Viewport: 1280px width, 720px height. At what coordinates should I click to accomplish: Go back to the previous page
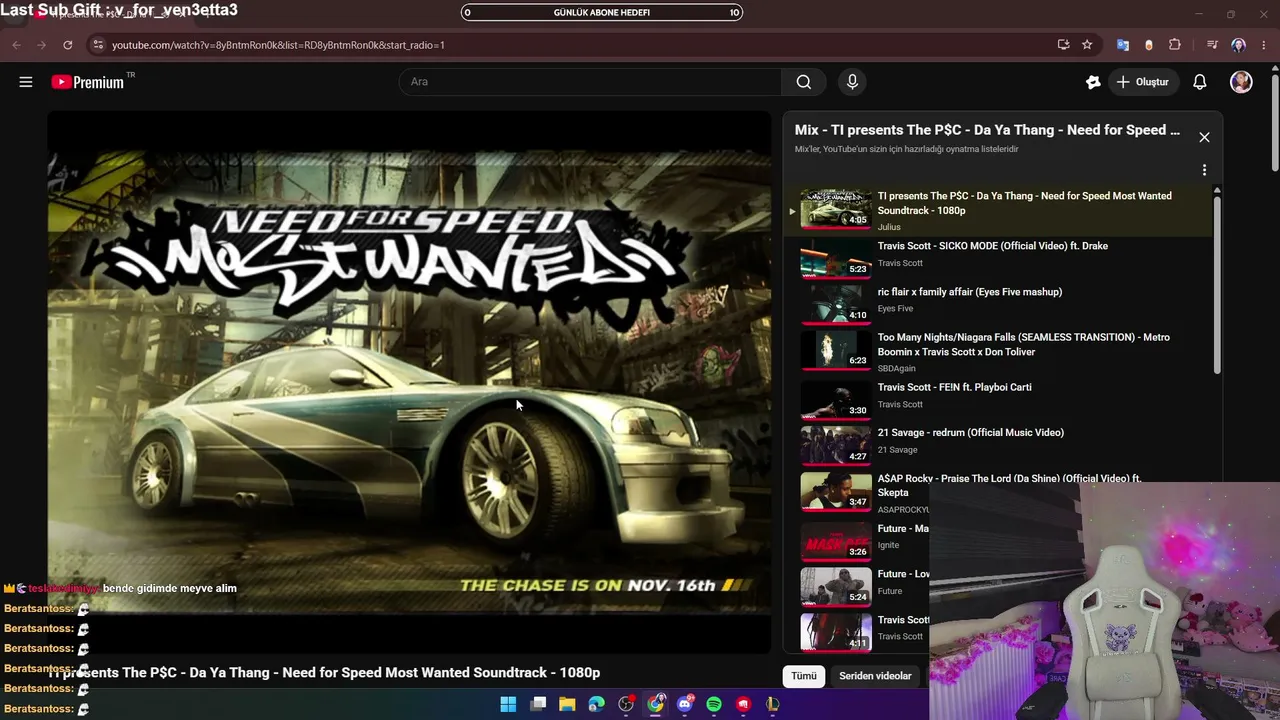coord(16,45)
